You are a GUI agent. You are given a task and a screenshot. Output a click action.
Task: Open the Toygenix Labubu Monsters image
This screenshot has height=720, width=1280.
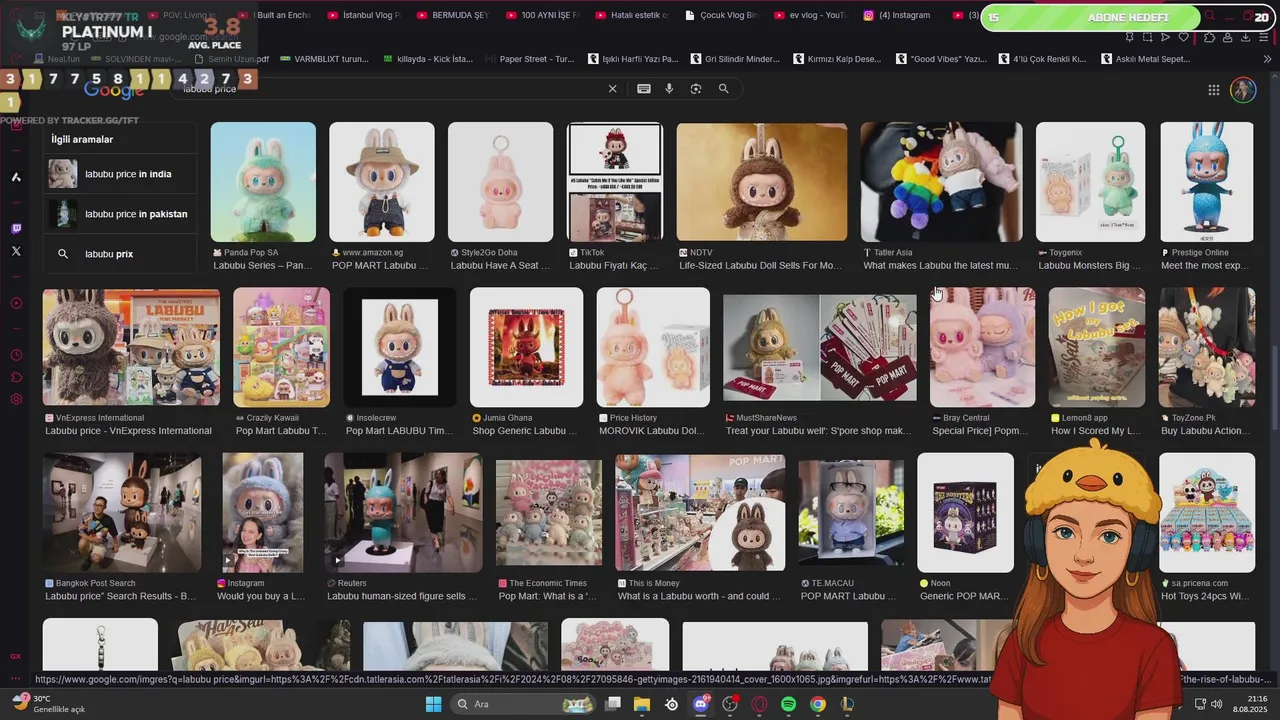[x=1091, y=182]
